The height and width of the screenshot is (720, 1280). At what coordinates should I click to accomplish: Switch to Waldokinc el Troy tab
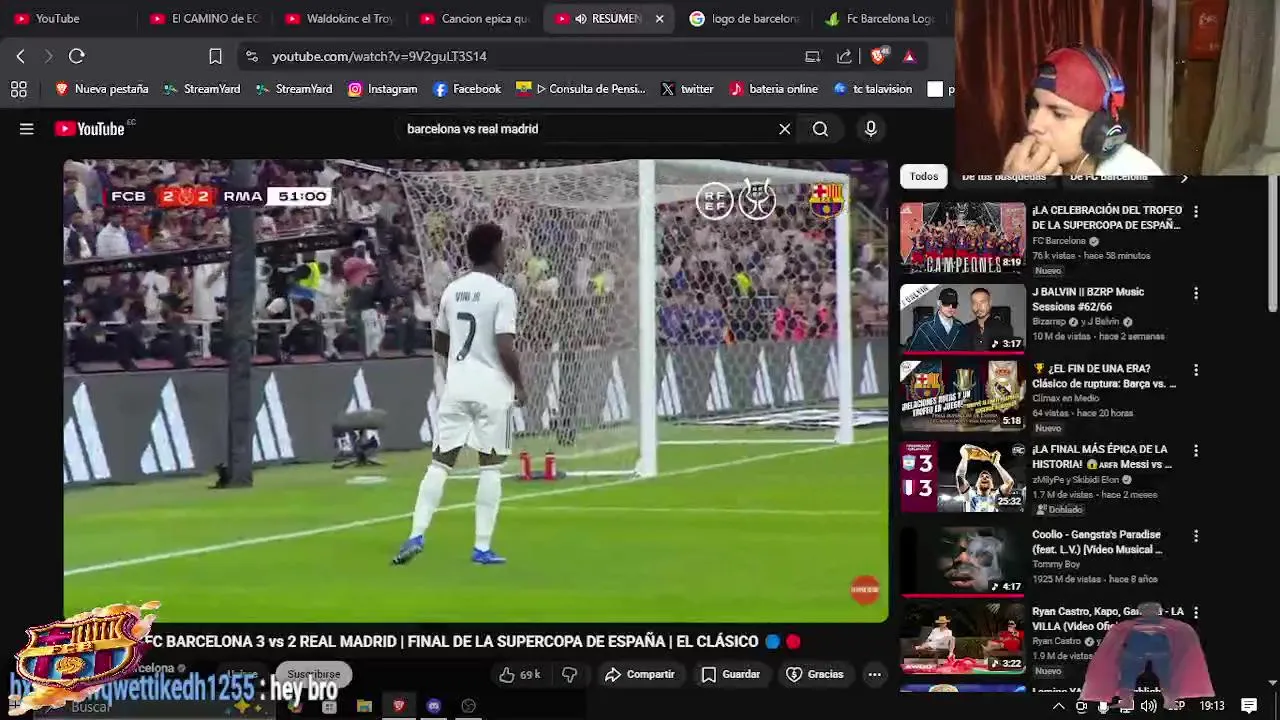[x=340, y=19]
